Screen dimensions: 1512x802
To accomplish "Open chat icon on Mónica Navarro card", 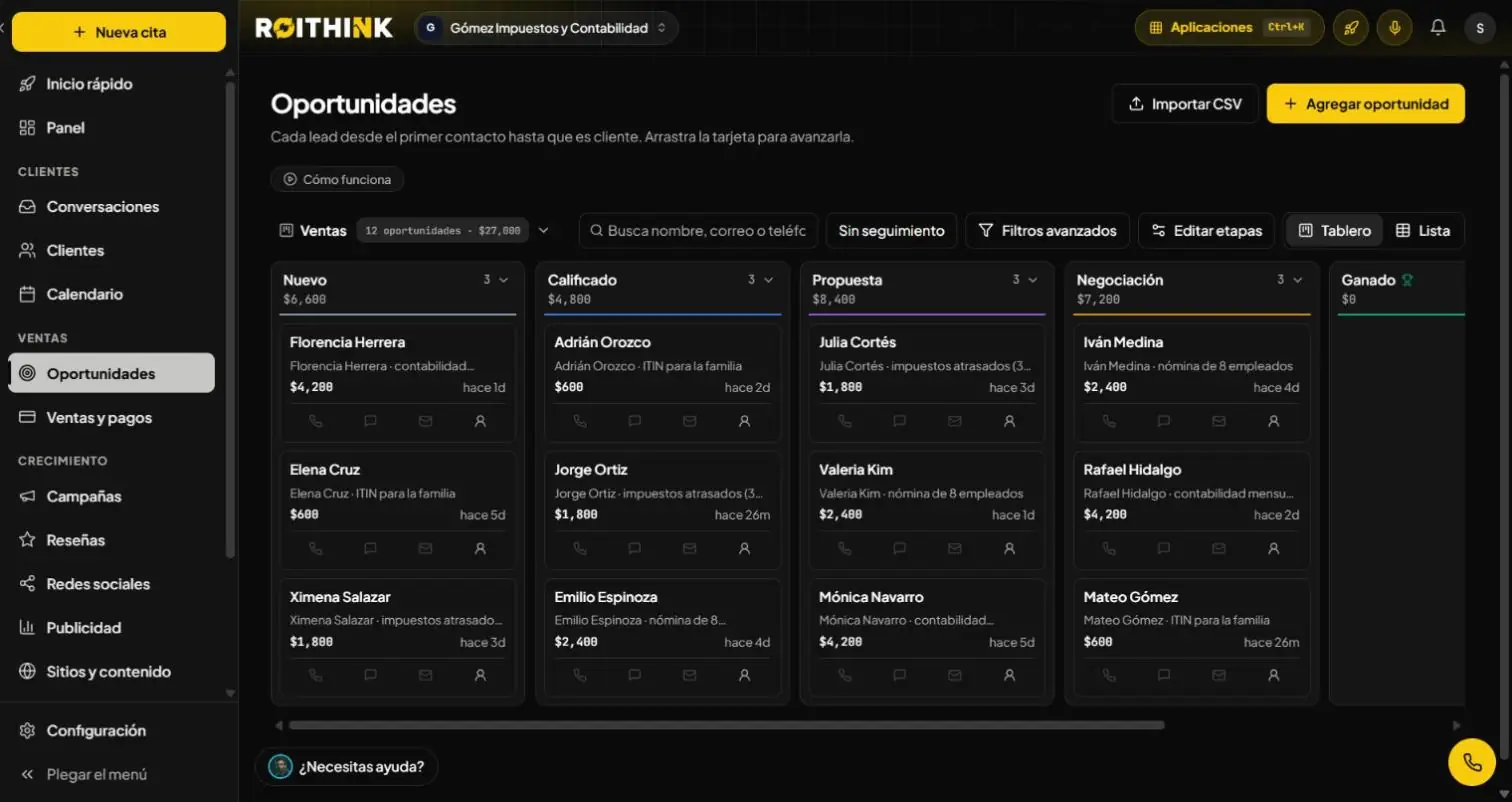I will 899,675.
